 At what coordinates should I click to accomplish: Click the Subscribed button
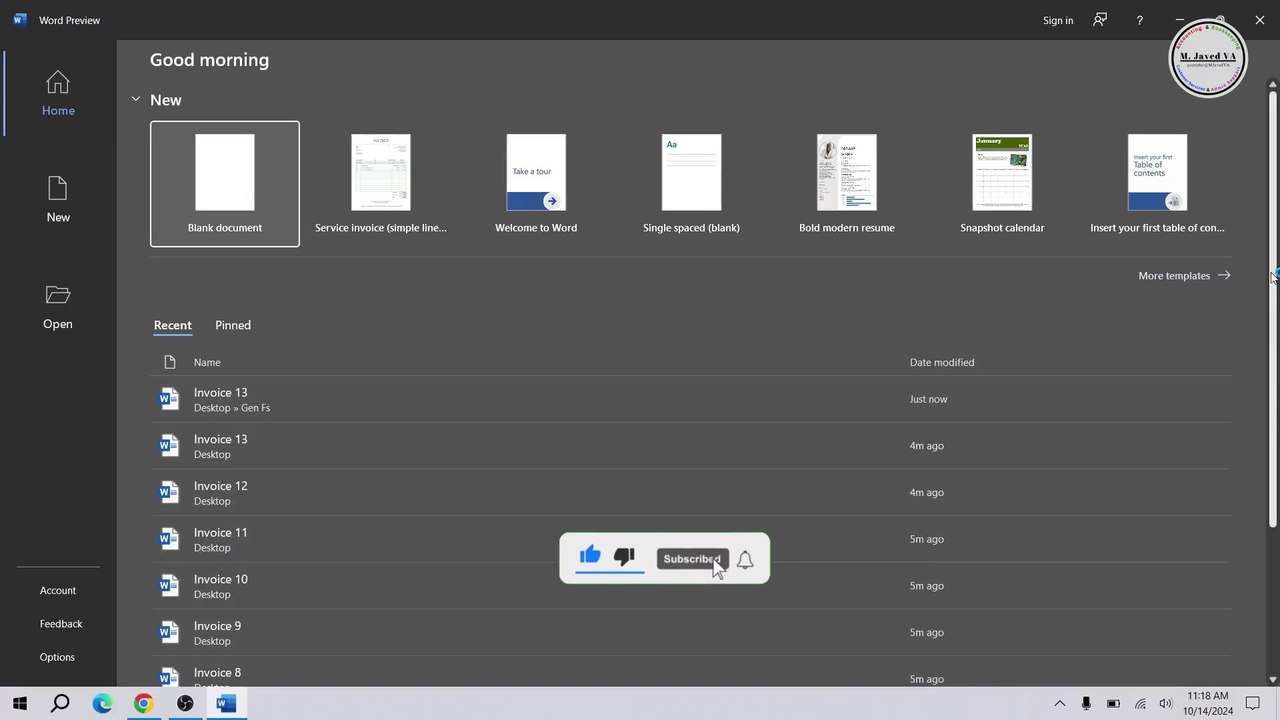click(x=692, y=559)
